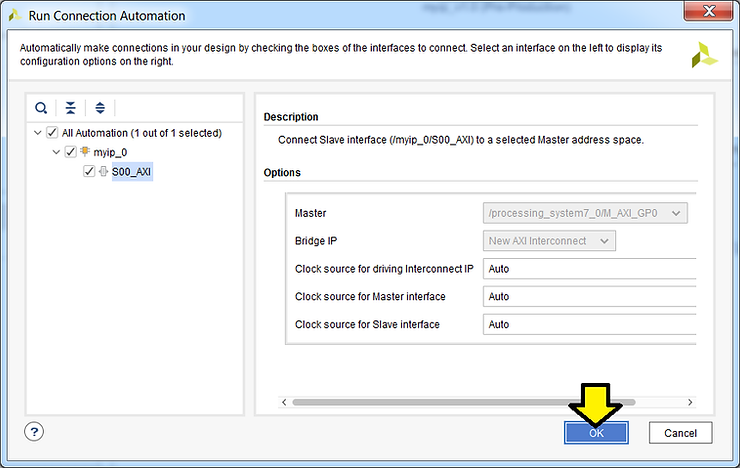Screen dimensions: 740x468
Task: Uncheck the S00_AXI checkbox
Action: point(89,171)
